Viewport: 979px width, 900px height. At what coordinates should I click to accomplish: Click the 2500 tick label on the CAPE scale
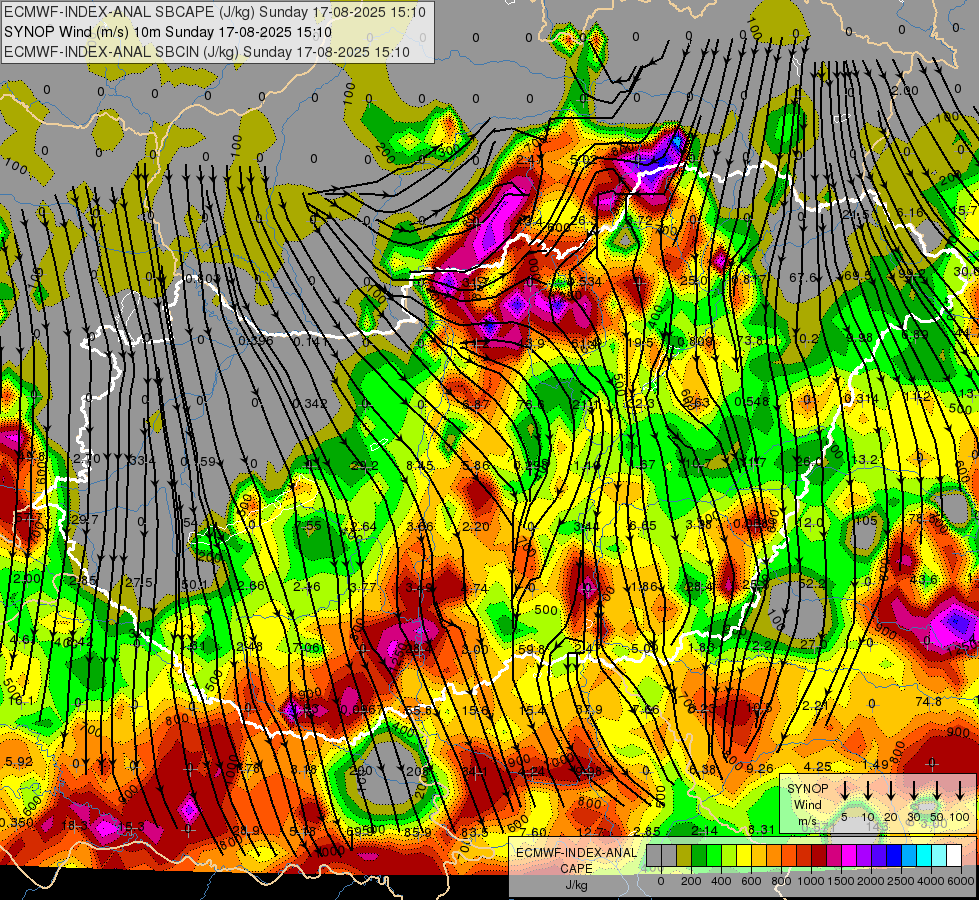[902, 881]
